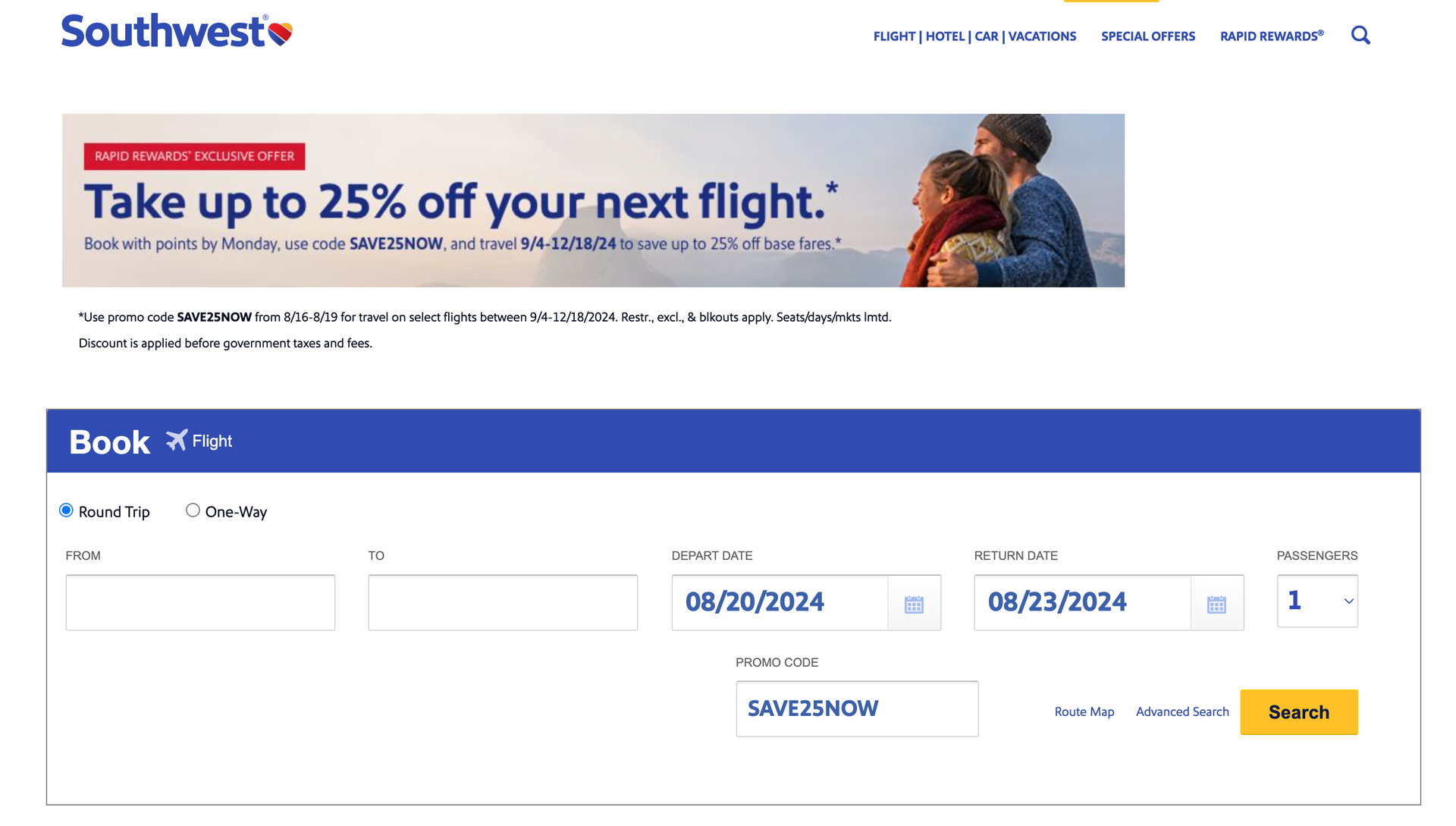
Task: Open the depart date calendar picker
Action: tap(914, 603)
